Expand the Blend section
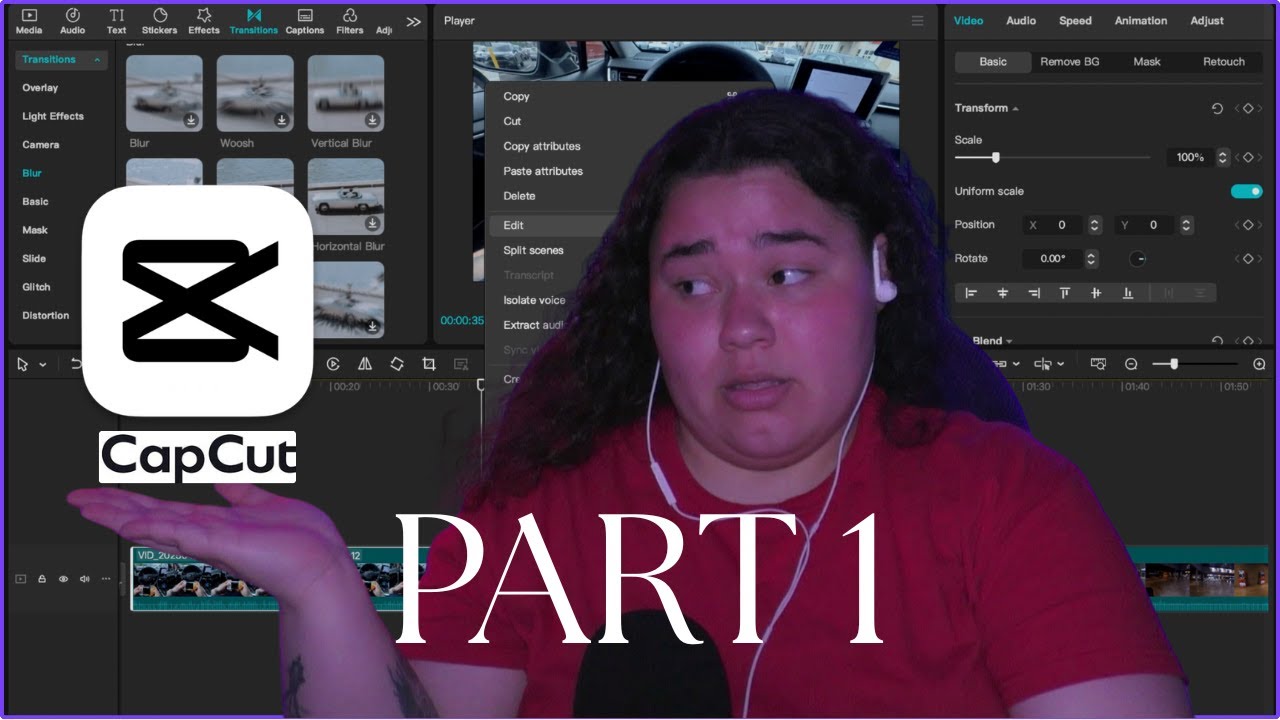1280x720 pixels. [1009, 341]
